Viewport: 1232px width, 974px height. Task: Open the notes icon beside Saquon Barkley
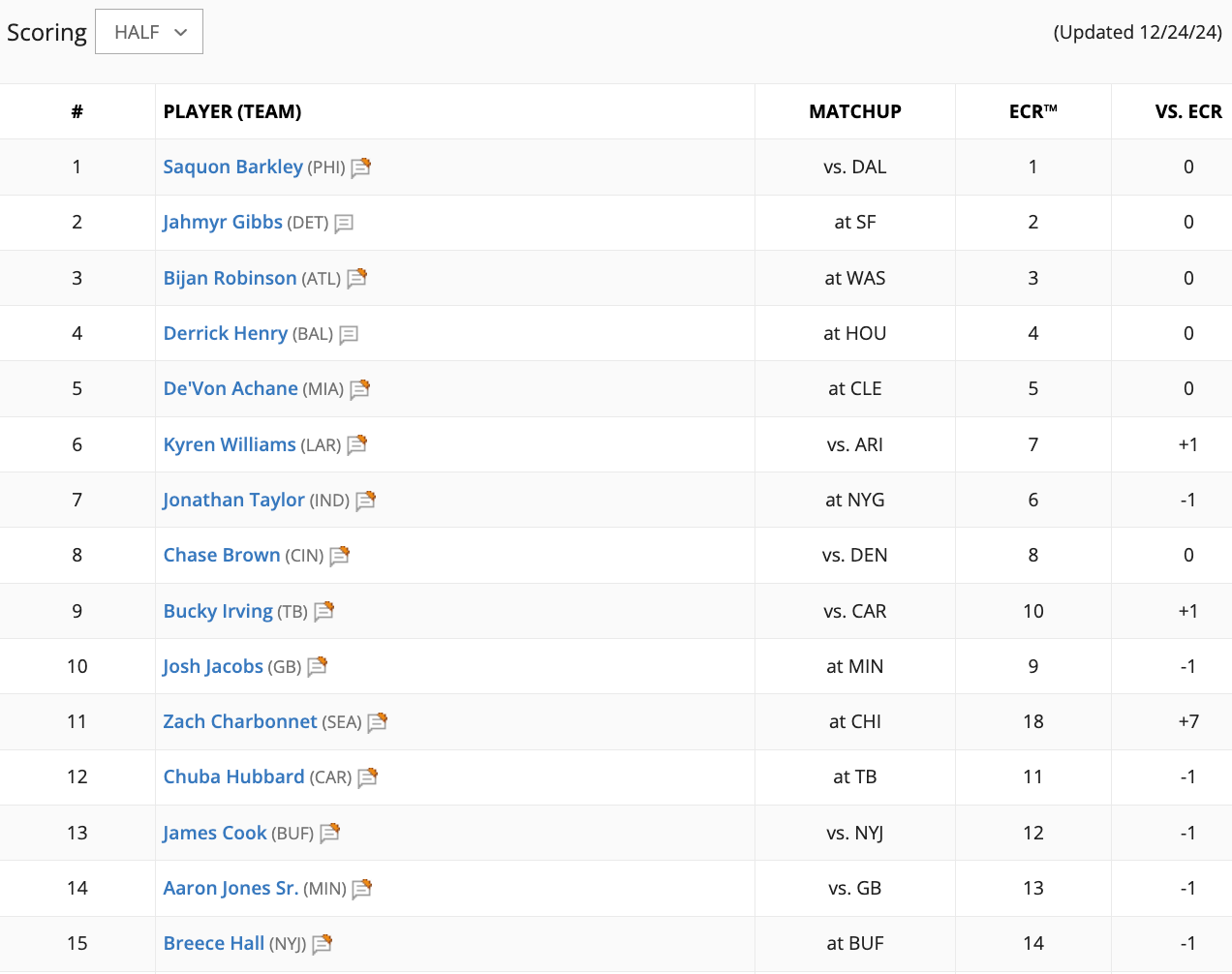360,167
